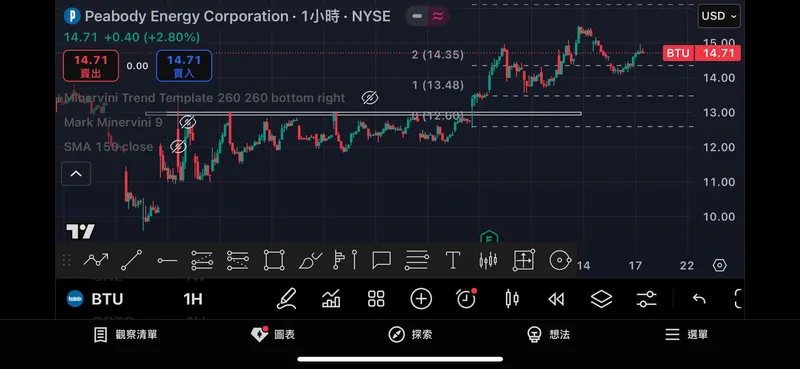Screen dimensions: 800x369
Task: Add a comment callout annotation
Action: click(381, 260)
